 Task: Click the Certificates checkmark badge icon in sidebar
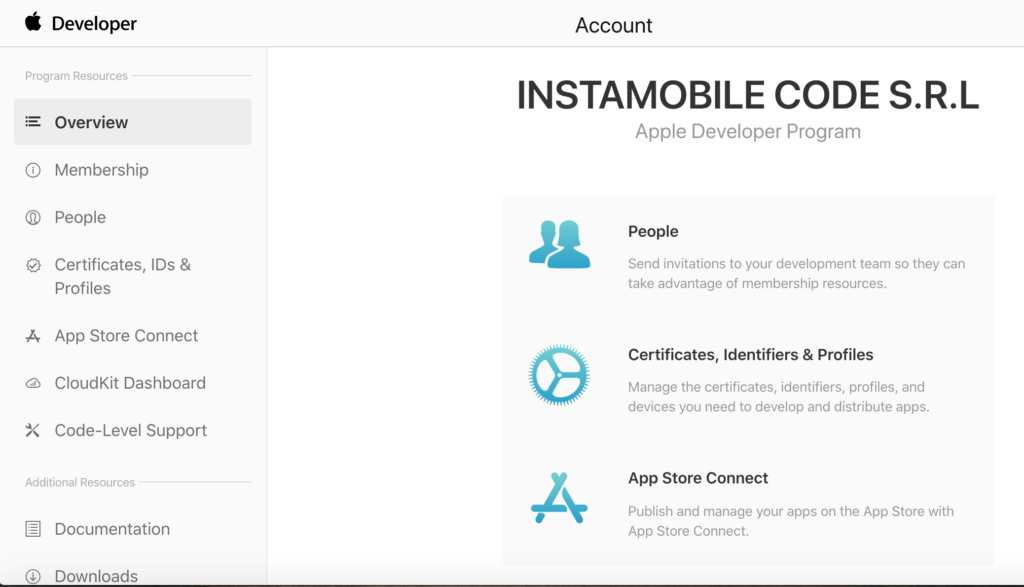pos(33,265)
